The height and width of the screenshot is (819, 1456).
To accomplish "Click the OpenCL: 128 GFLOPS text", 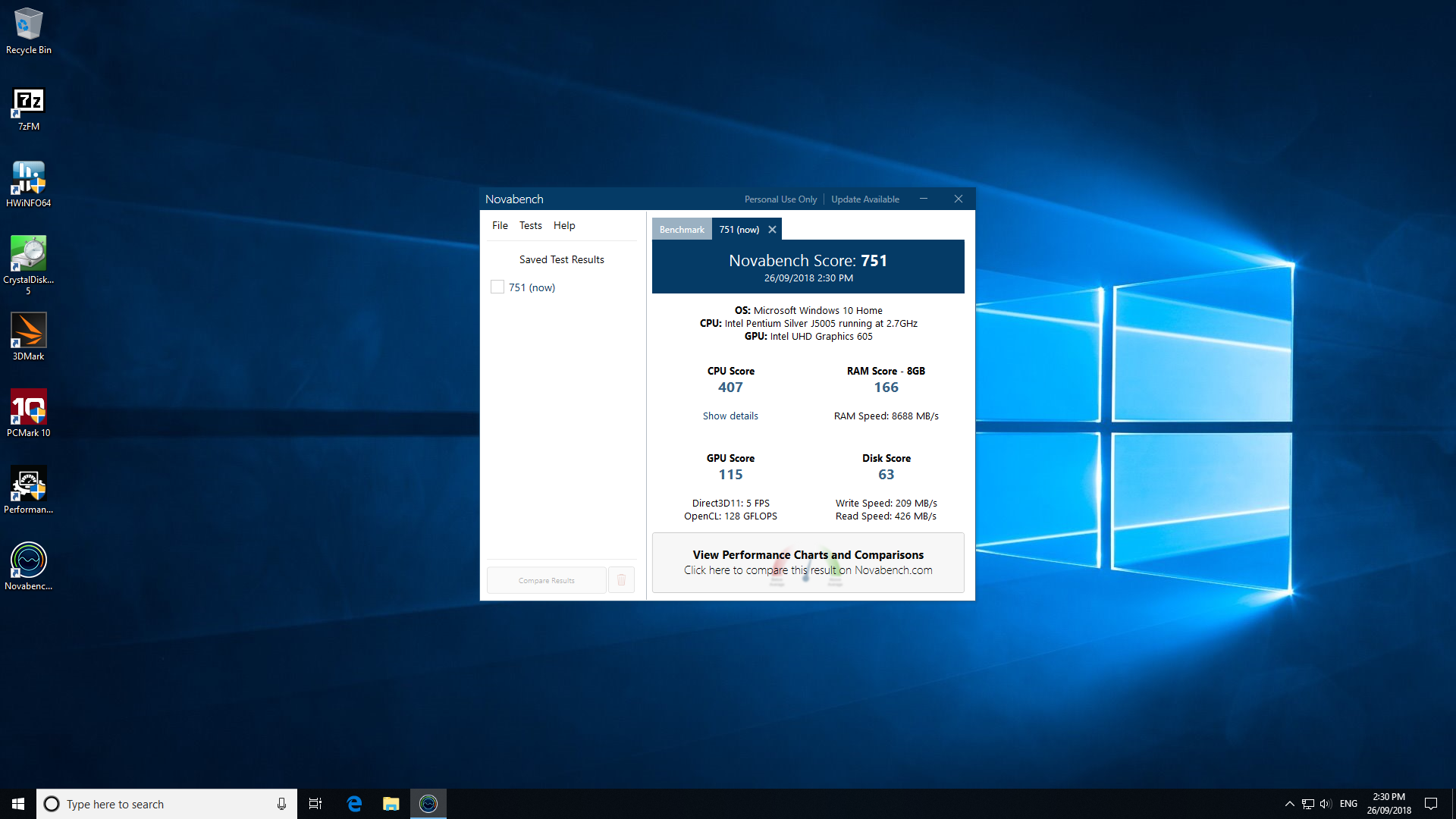I will (x=730, y=516).
